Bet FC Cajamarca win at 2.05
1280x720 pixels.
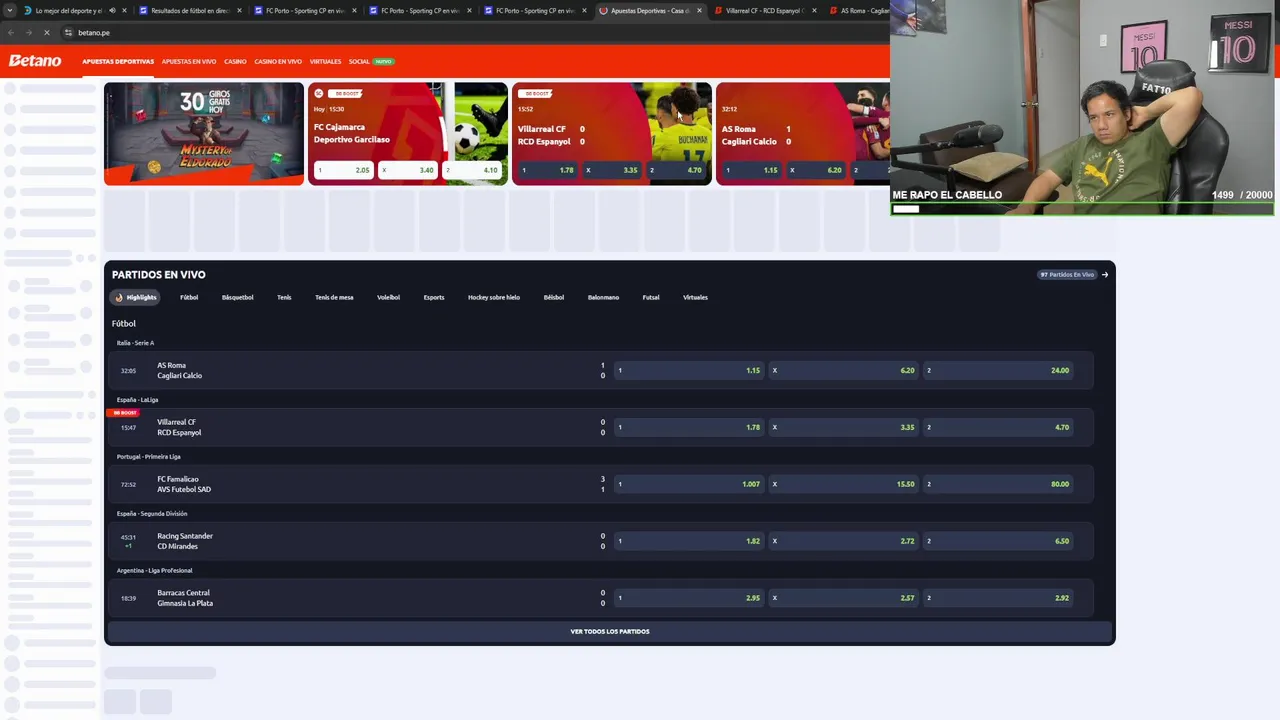343,170
